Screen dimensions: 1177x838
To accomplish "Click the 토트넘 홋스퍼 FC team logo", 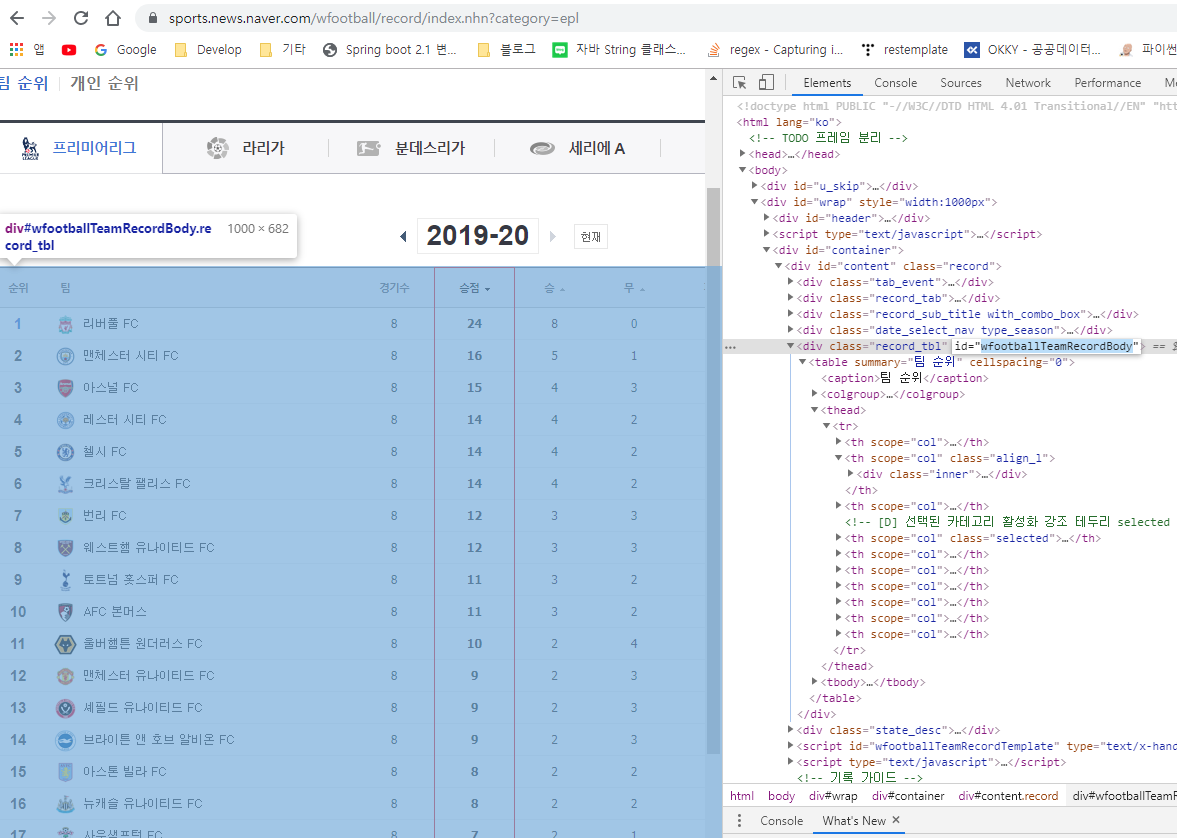I will tap(65, 580).
